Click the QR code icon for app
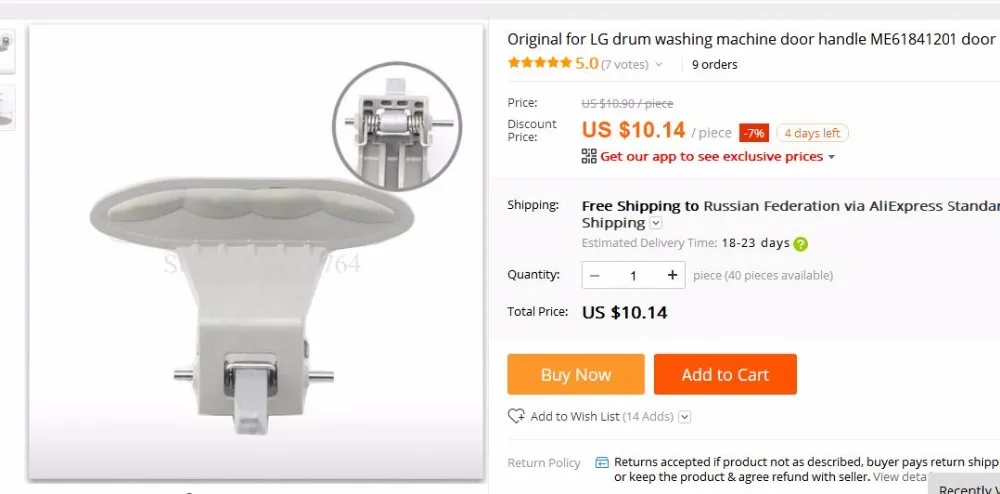Image resolution: width=1000 pixels, height=494 pixels. (x=589, y=156)
